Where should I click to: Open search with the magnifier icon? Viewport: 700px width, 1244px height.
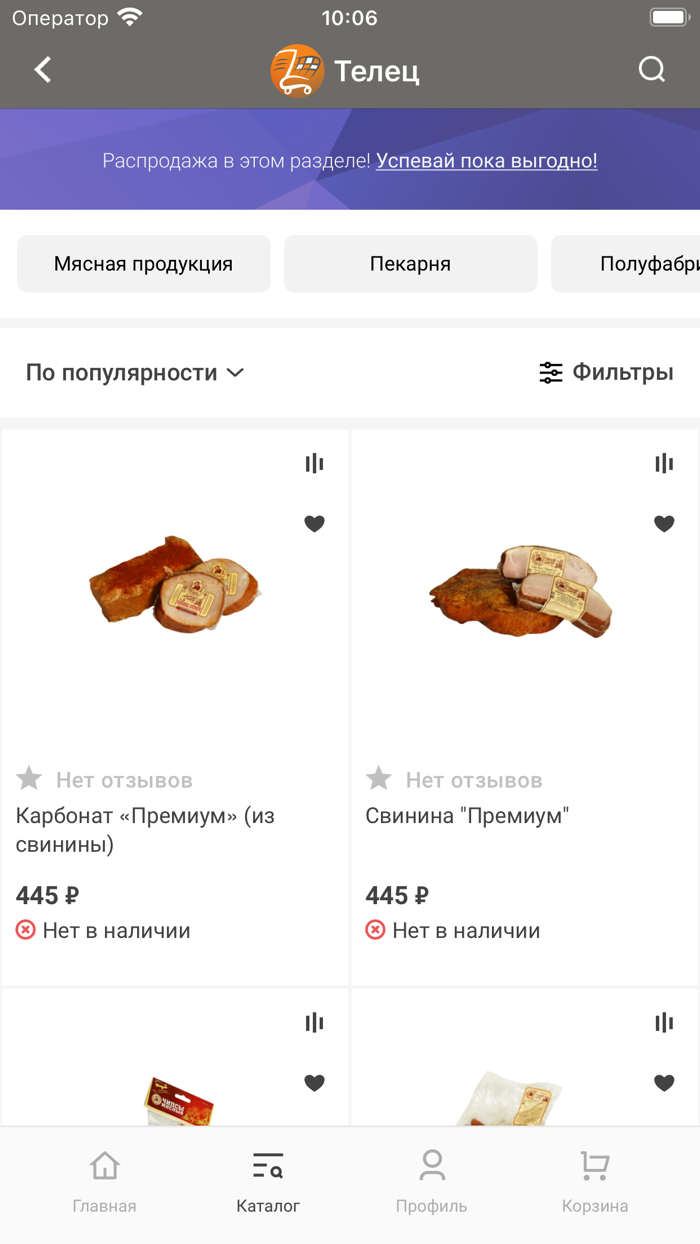click(652, 70)
